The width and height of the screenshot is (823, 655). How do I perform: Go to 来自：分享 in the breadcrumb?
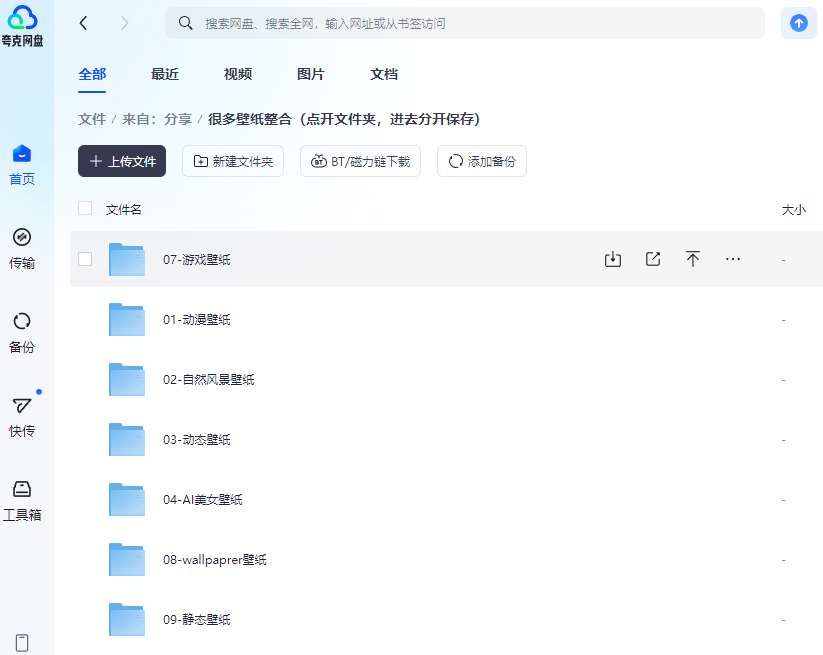click(157, 119)
